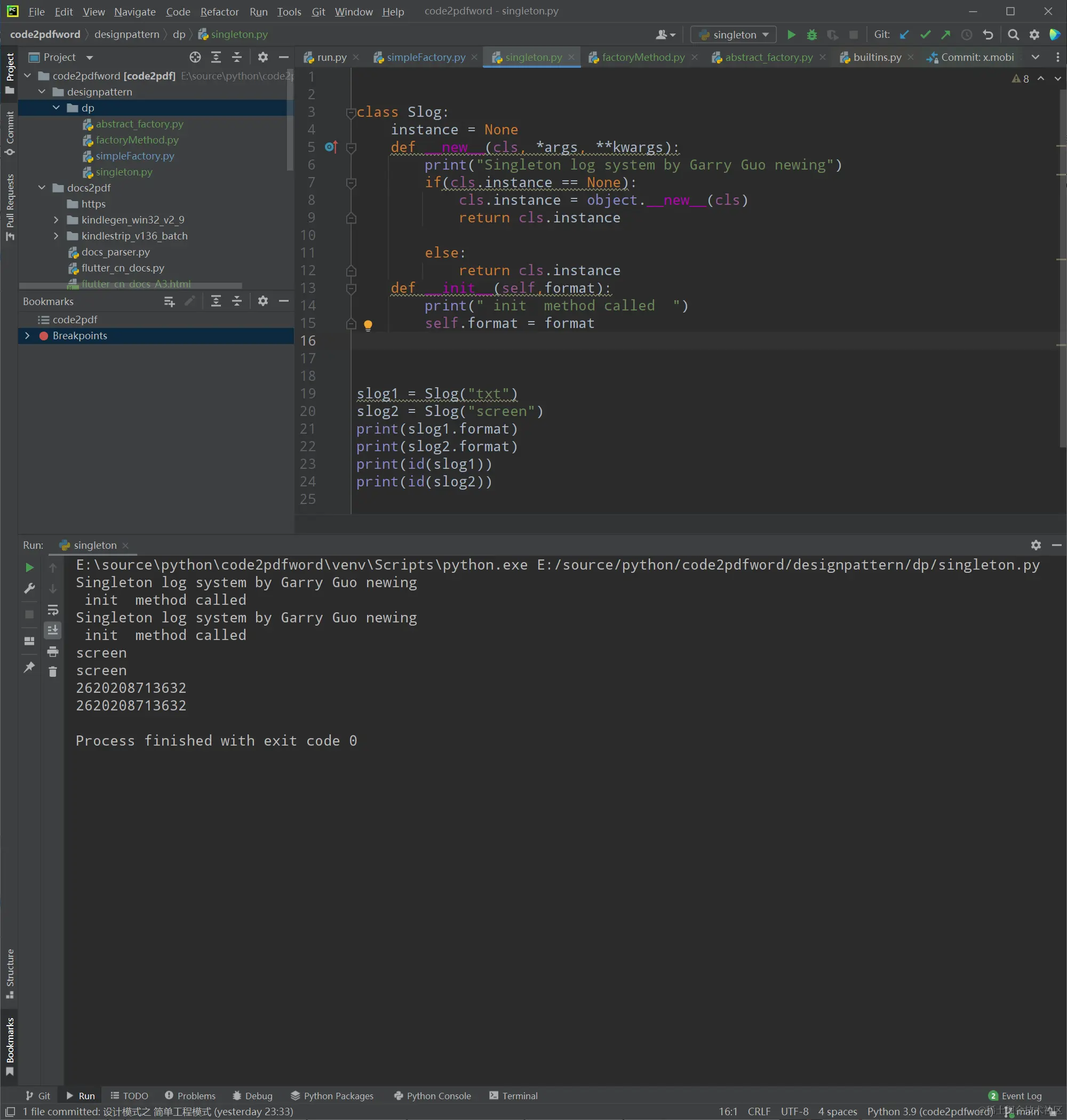Click Git Push arrow icon
The height and width of the screenshot is (1120, 1067).
point(945,35)
